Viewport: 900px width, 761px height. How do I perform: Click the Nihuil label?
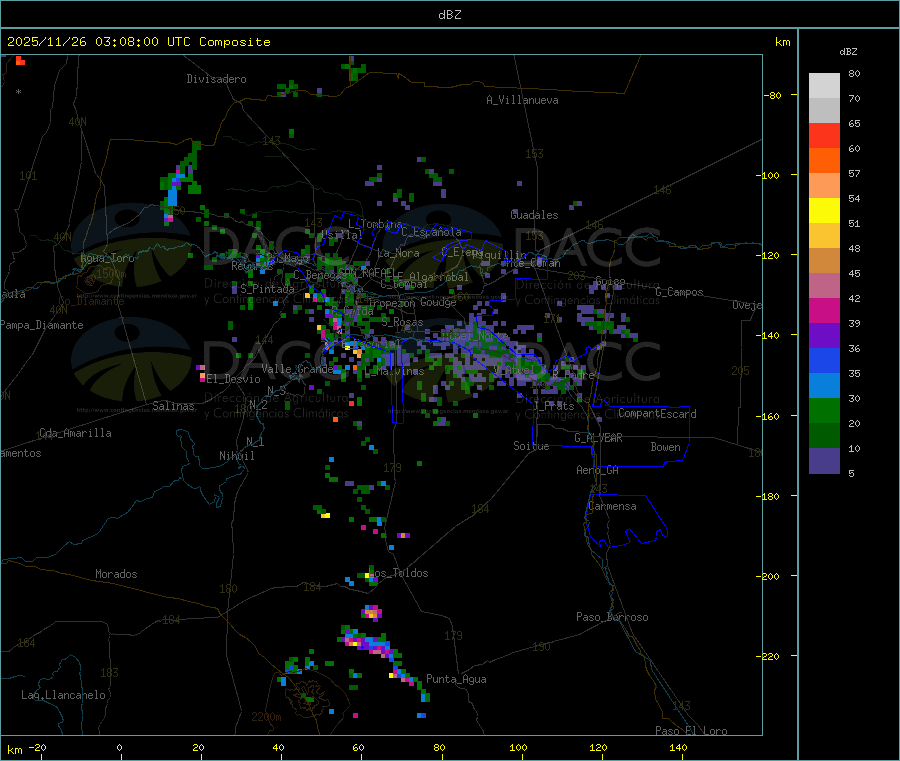click(x=237, y=456)
